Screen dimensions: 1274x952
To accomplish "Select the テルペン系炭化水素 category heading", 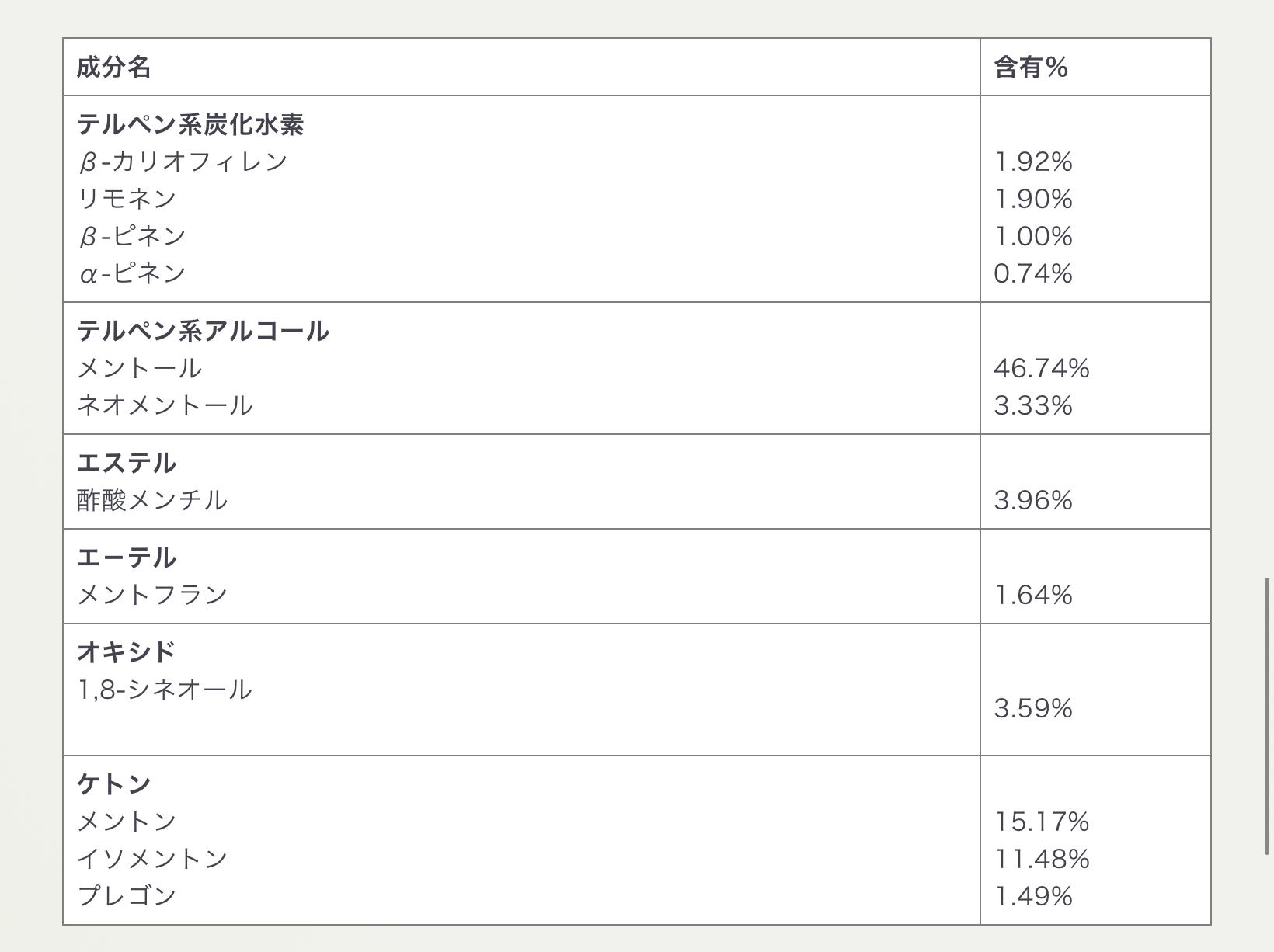I will (190, 124).
